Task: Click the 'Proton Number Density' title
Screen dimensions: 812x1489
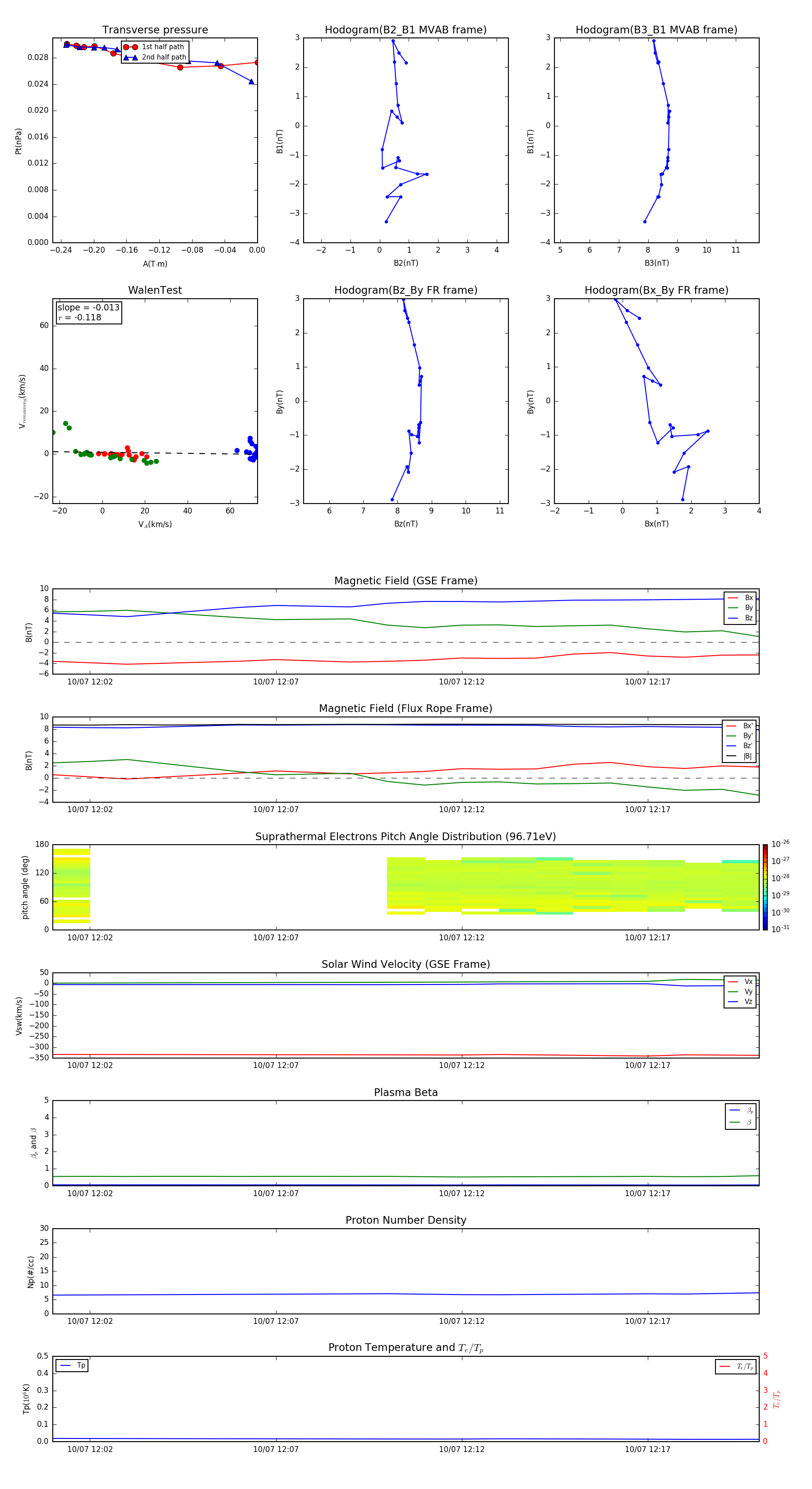Action: [406, 1221]
